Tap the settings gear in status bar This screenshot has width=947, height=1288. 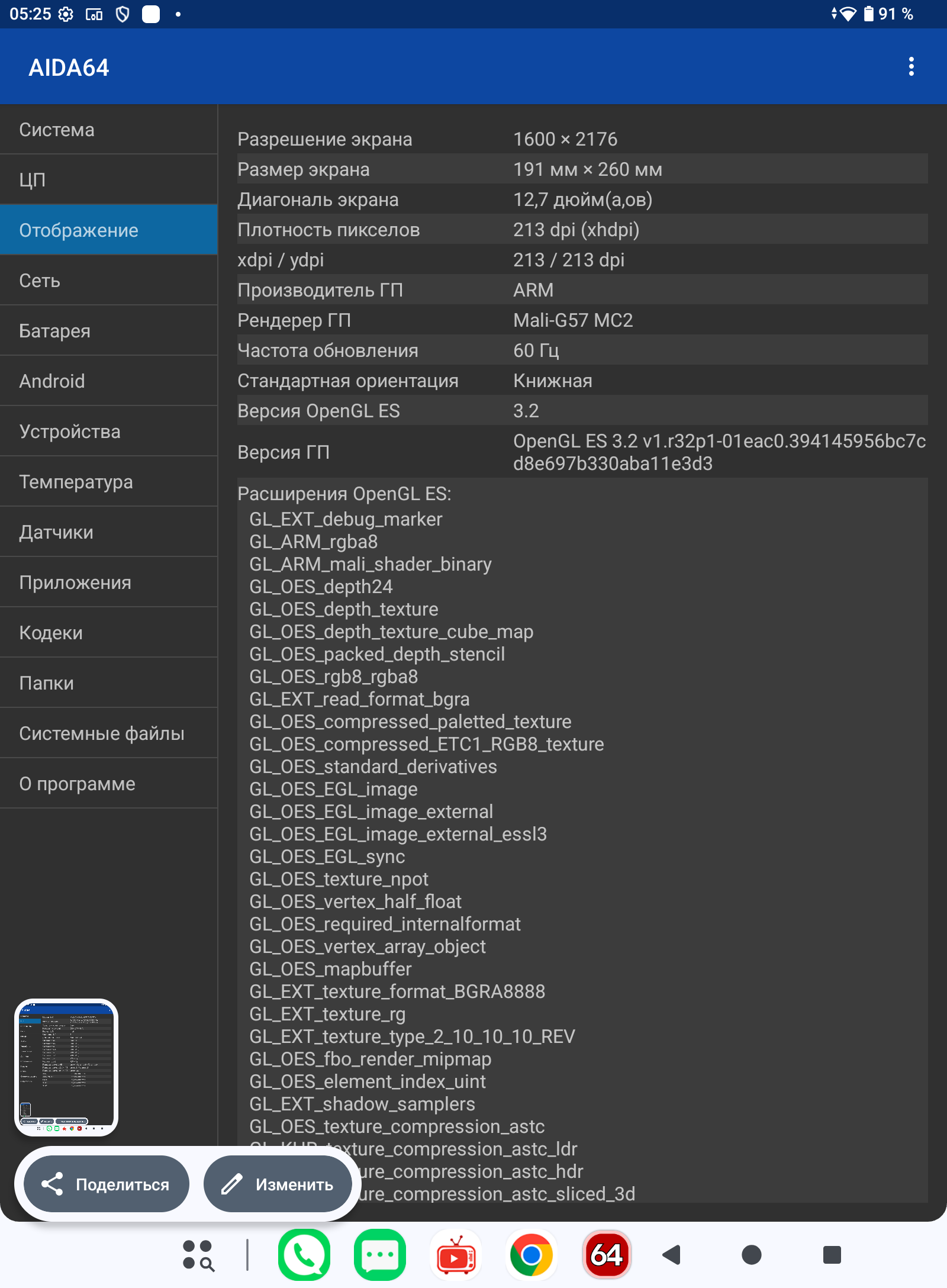pyautogui.click(x=66, y=14)
